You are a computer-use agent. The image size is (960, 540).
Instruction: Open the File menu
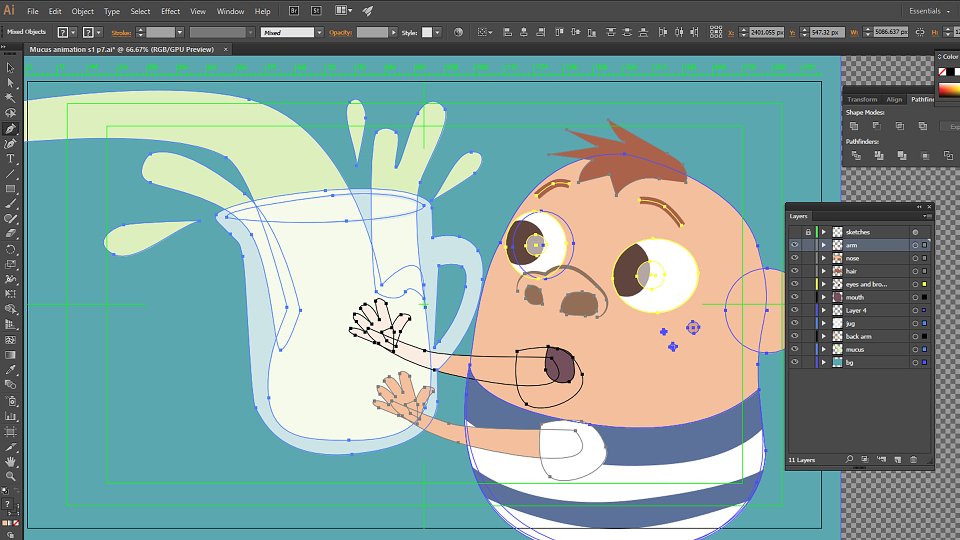click(x=32, y=11)
